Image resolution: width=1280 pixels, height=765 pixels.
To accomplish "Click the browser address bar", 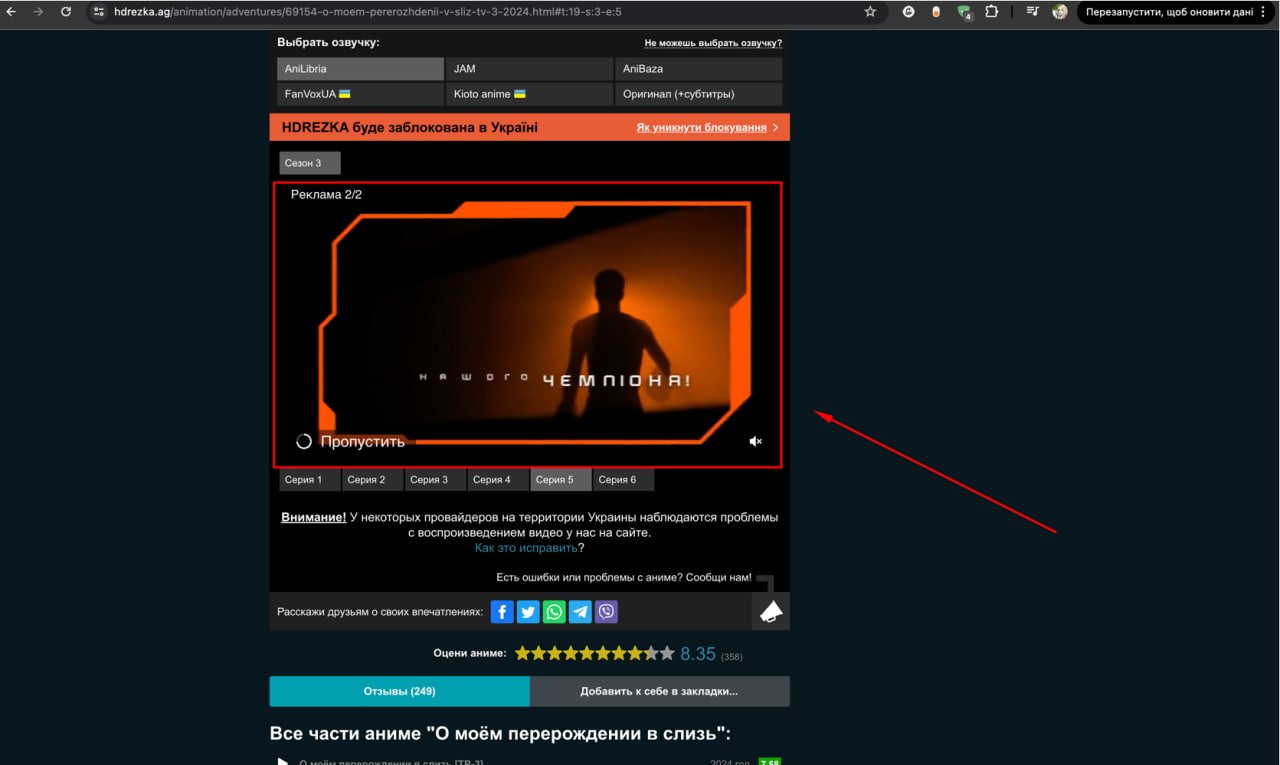I will (x=400, y=12).
